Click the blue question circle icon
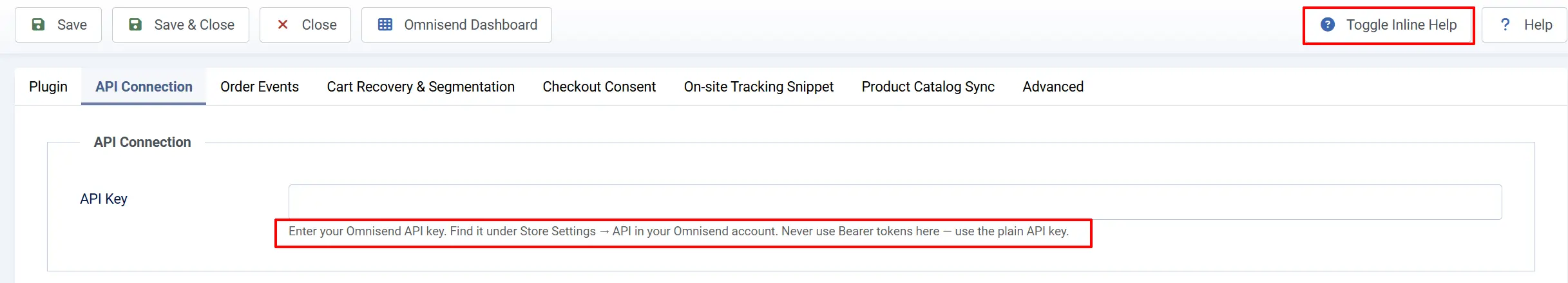The height and width of the screenshot is (283, 1568). (x=1327, y=24)
